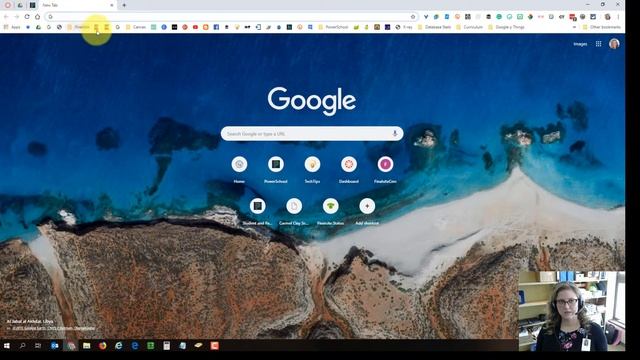This screenshot has height=360, width=640.
Task: Launch Internet Explorer from the taskbar
Action: [118, 346]
